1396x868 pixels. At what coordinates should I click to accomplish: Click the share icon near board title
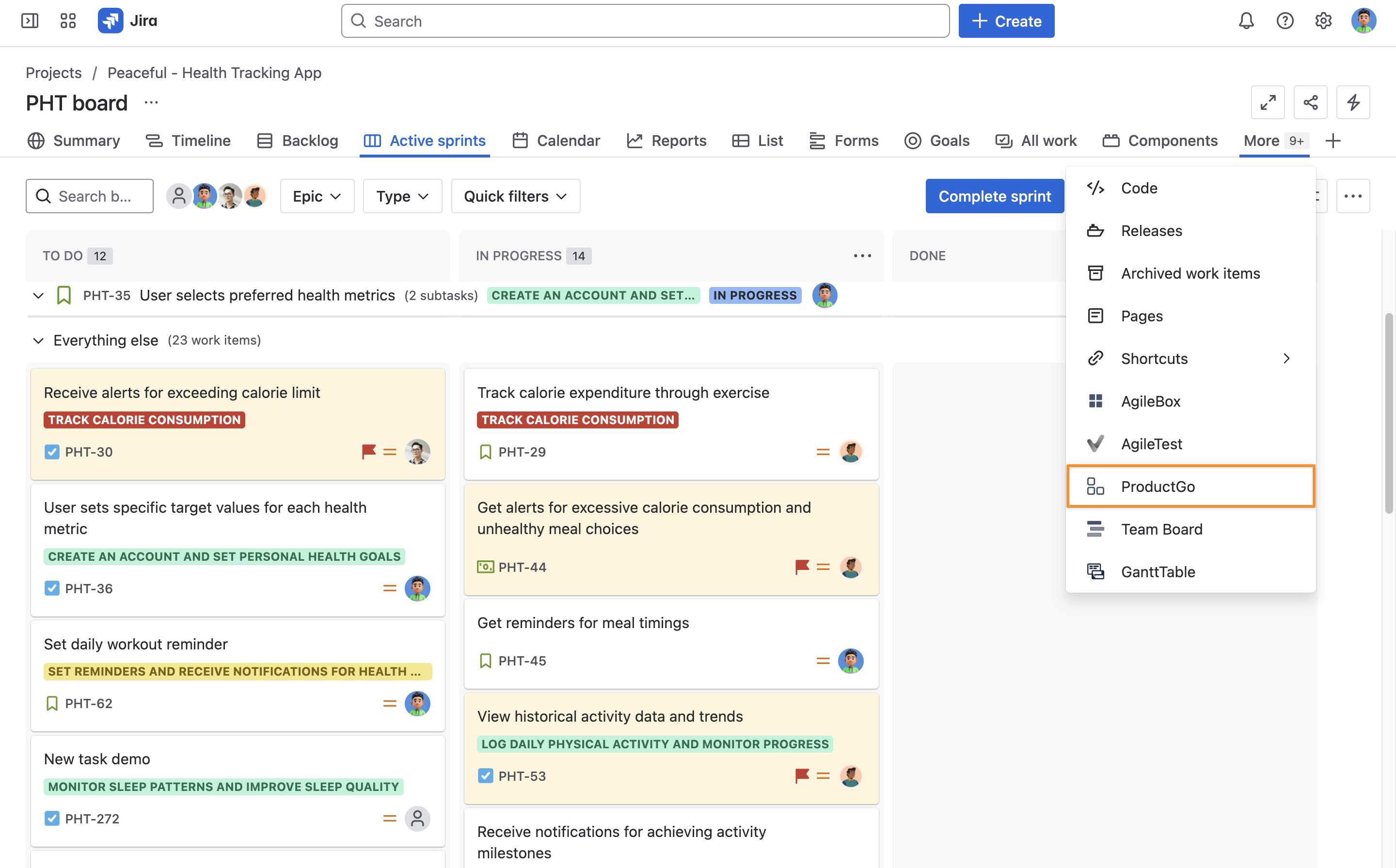1310,103
